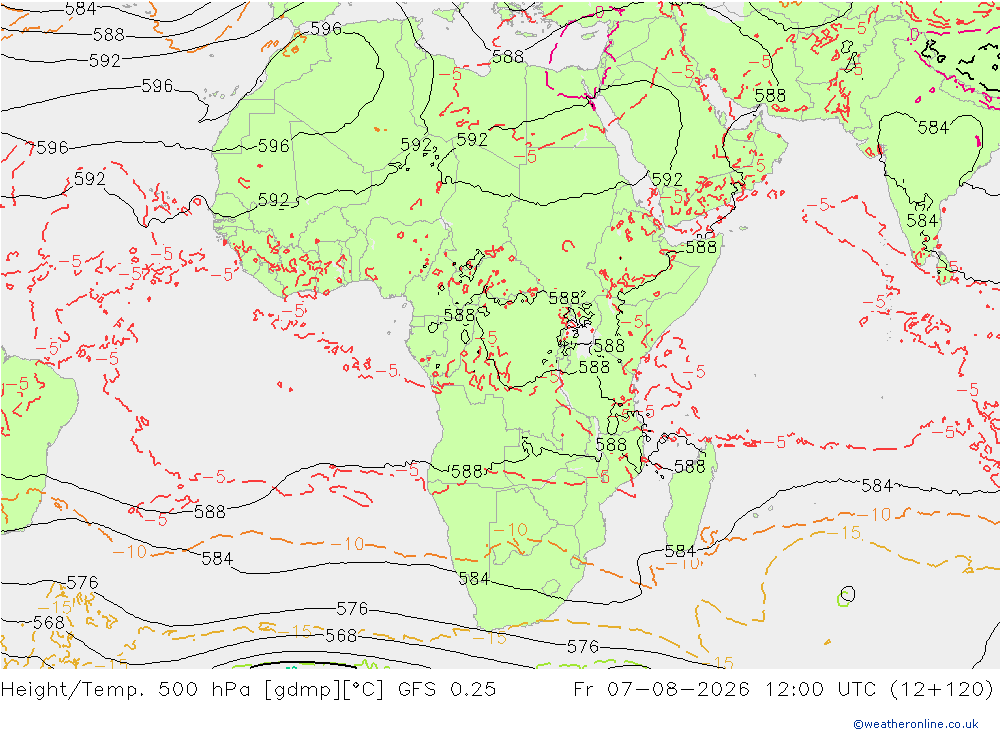1000x733 pixels.
Task: Select the 'GFS 0.25' model label
Action: pos(446,690)
